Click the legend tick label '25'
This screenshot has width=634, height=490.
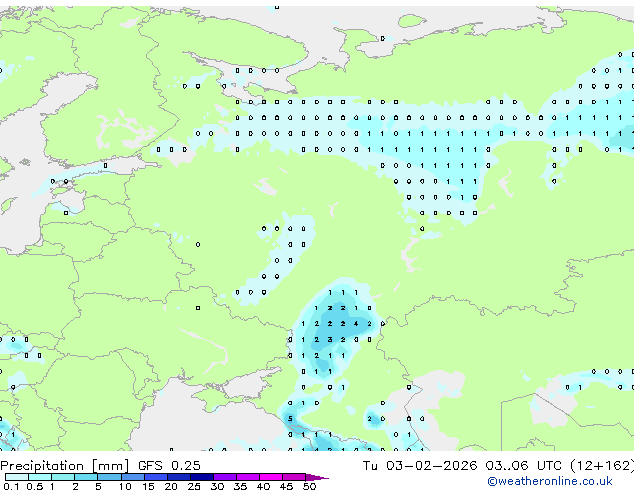click(194, 486)
